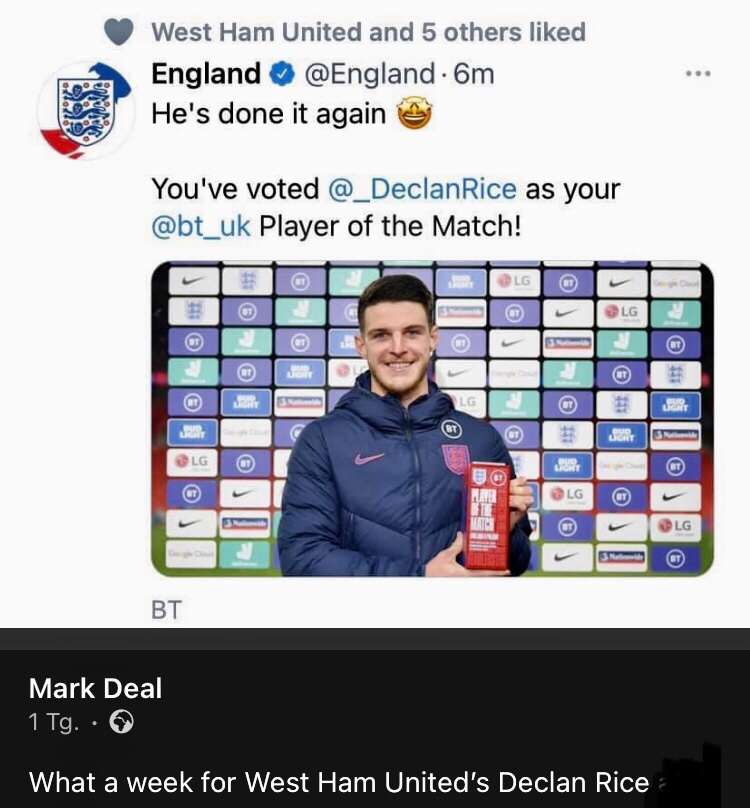Click the BT label below the photo
The width and height of the screenshot is (750, 808).
pos(166,609)
